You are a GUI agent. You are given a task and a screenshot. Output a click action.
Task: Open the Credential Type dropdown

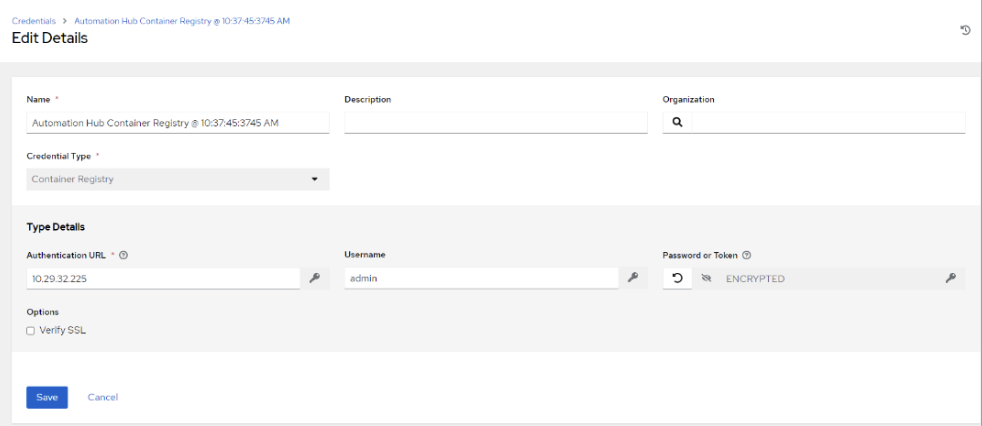point(178,179)
